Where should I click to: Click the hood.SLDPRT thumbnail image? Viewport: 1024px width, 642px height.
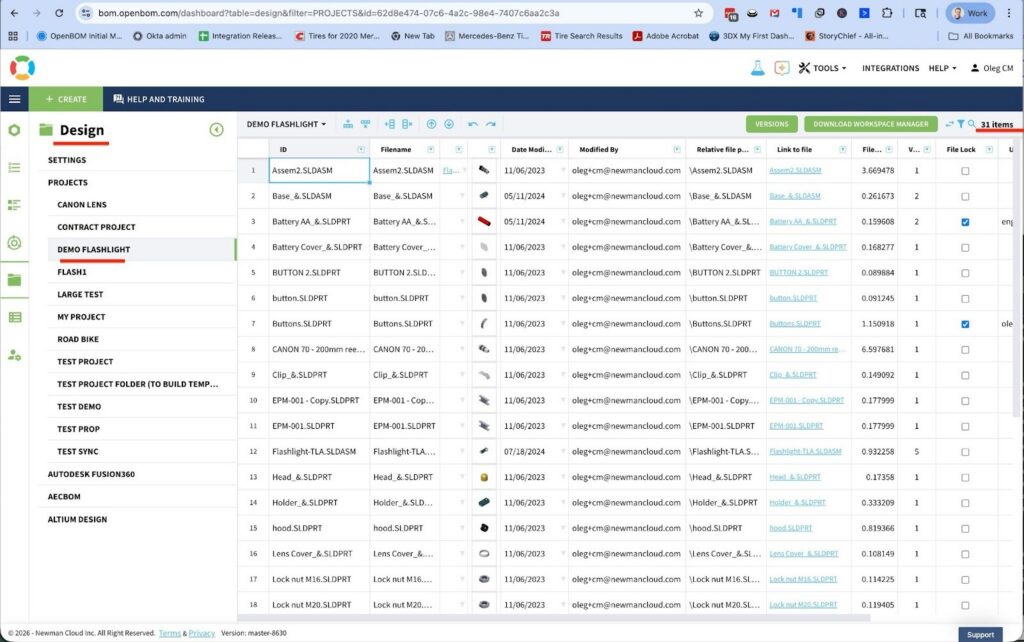point(484,527)
